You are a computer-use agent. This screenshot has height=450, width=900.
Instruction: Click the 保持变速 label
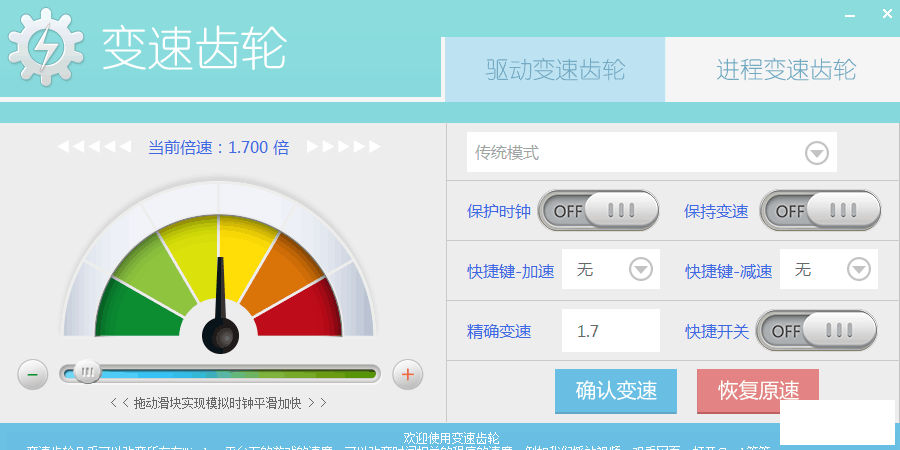(716, 211)
